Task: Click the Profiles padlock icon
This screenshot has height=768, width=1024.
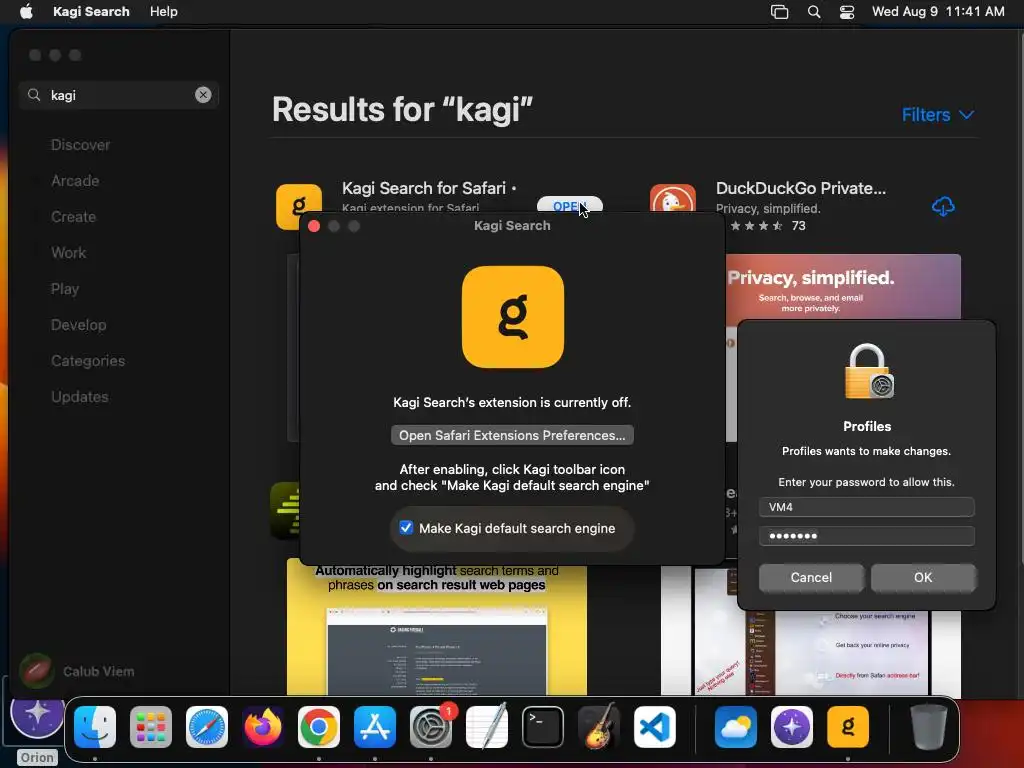Action: [868, 372]
